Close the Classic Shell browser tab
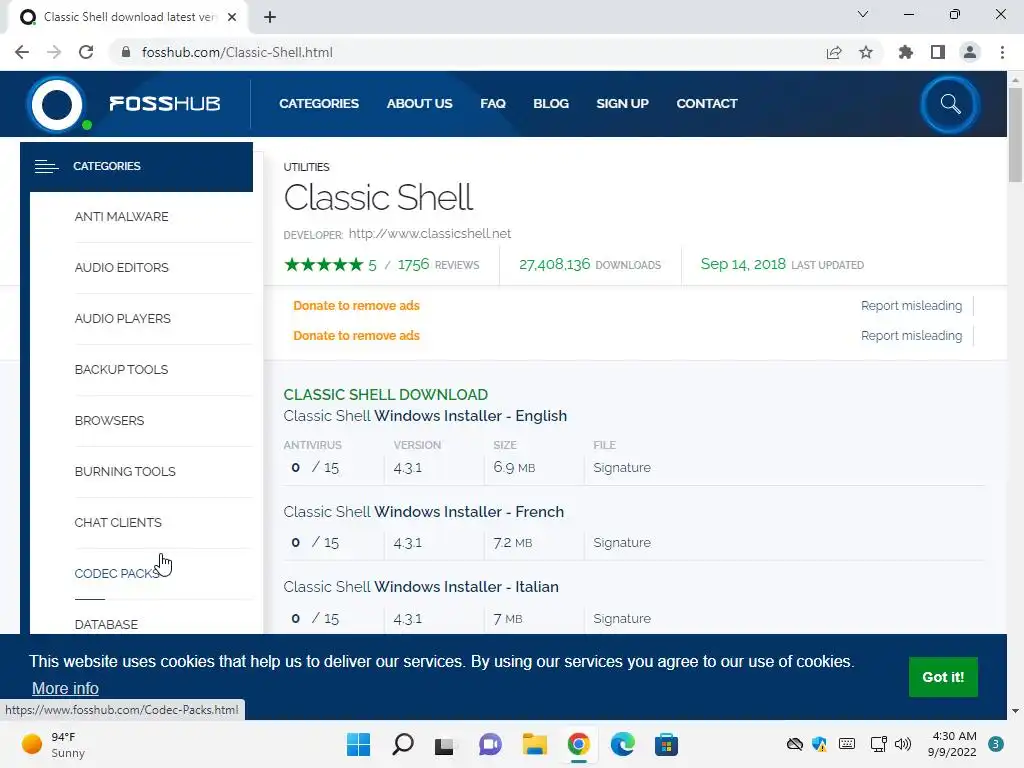1024x768 pixels. point(232,17)
